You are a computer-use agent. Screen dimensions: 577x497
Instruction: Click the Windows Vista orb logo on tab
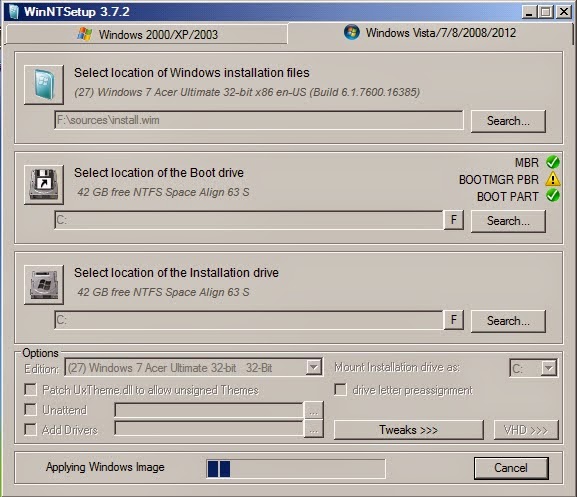pos(352,32)
